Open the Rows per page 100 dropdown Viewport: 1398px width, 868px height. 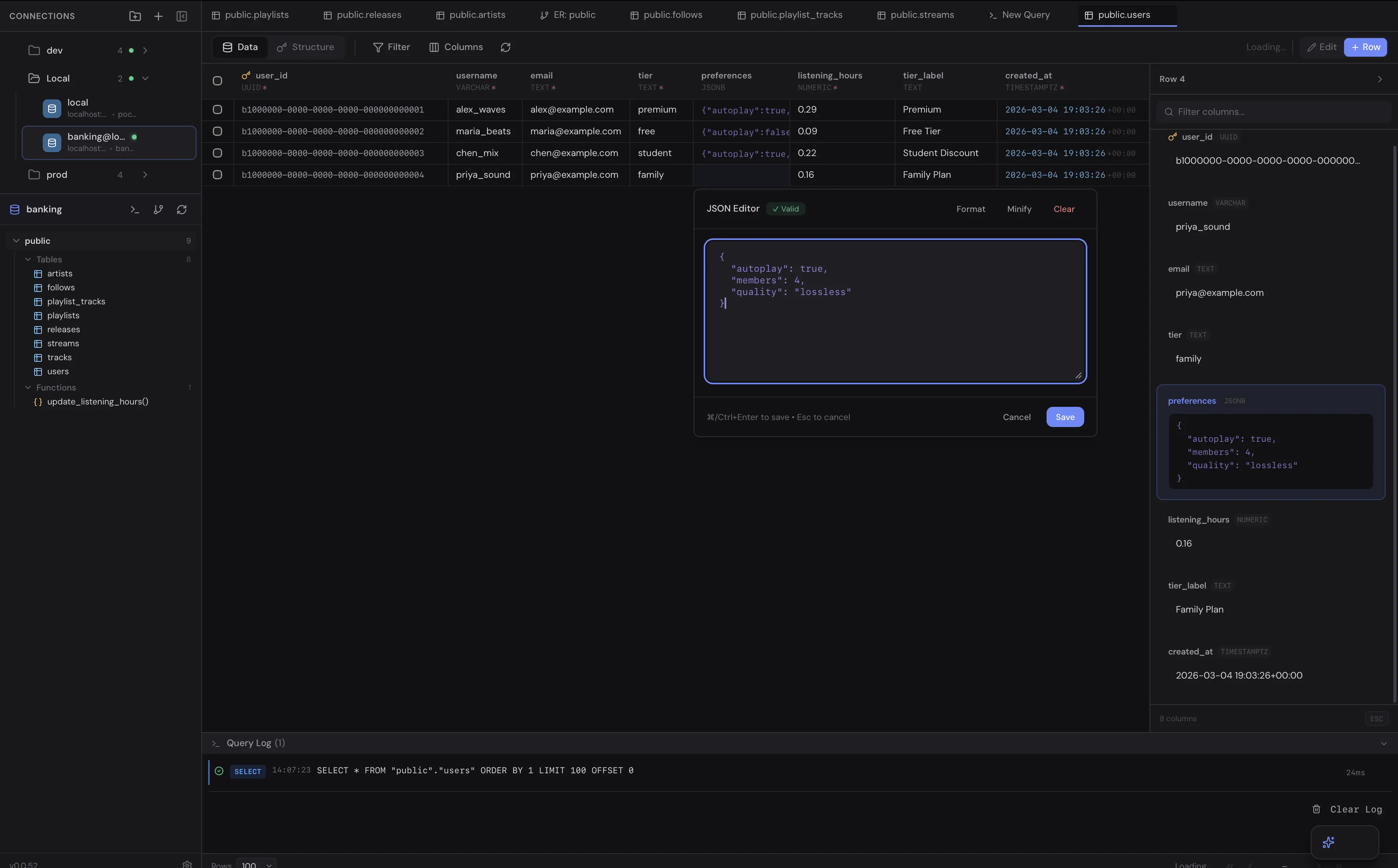[x=256, y=864]
